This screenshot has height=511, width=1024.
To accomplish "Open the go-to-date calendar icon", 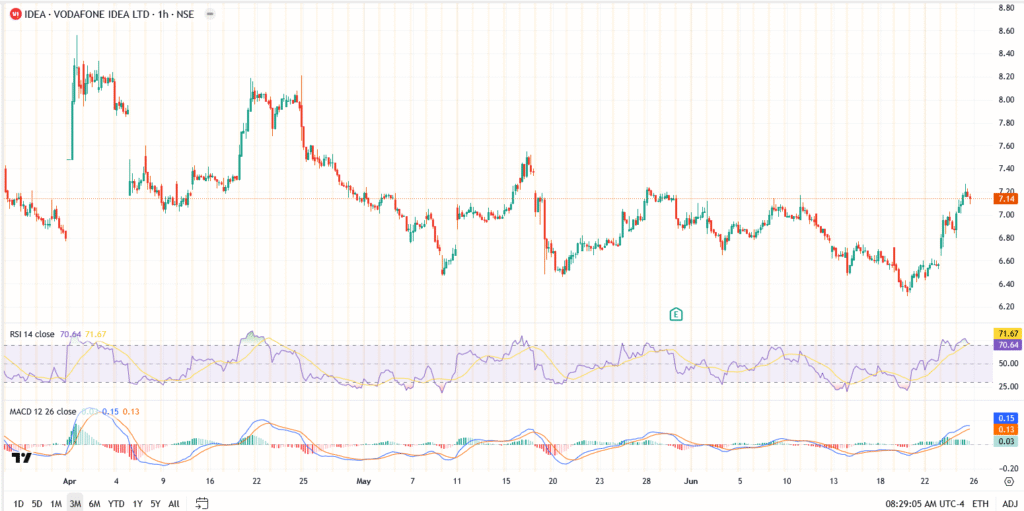I will tap(202, 503).
